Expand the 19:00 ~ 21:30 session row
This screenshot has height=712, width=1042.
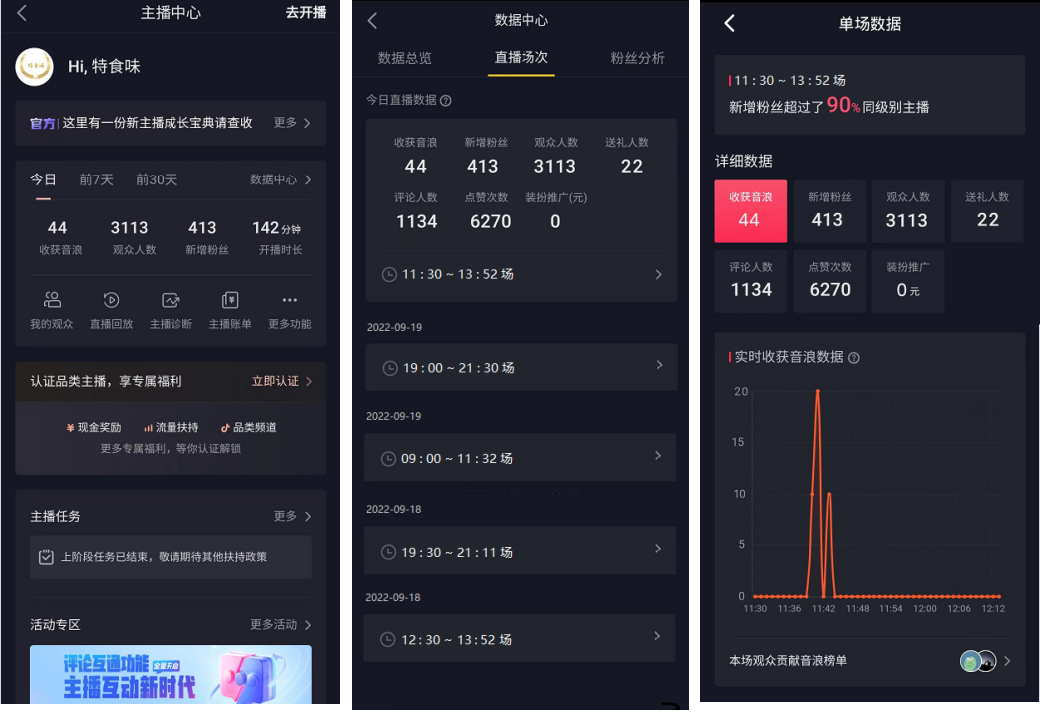pyautogui.click(x=521, y=367)
